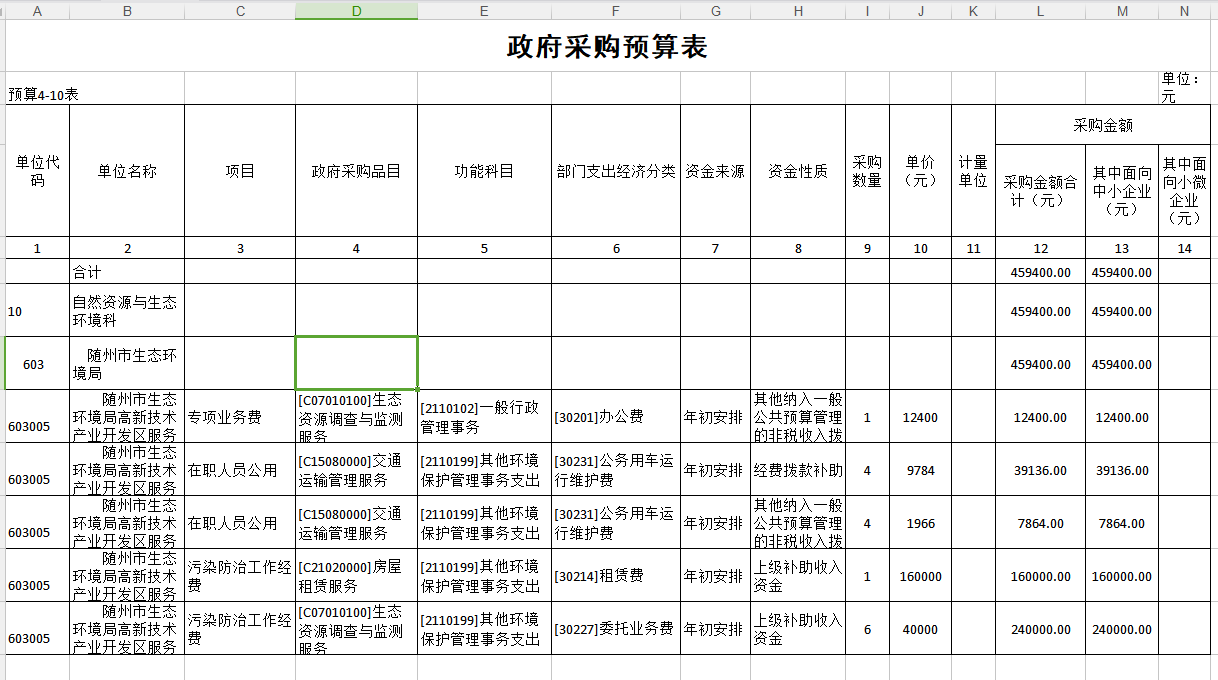Click the unit price 1966 cell
Image resolution: width=1218 pixels, height=680 pixels.
coord(920,523)
